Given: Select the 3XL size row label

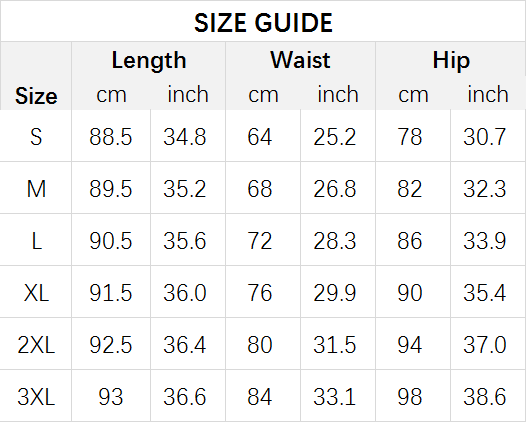Looking at the screenshot, I should click(x=36, y=397).
